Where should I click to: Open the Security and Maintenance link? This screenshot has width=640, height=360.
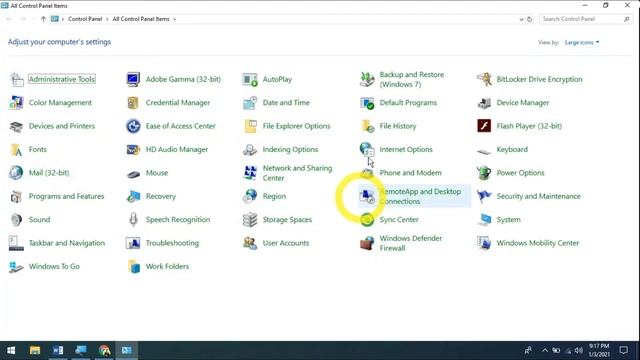[x=538, y=196]
